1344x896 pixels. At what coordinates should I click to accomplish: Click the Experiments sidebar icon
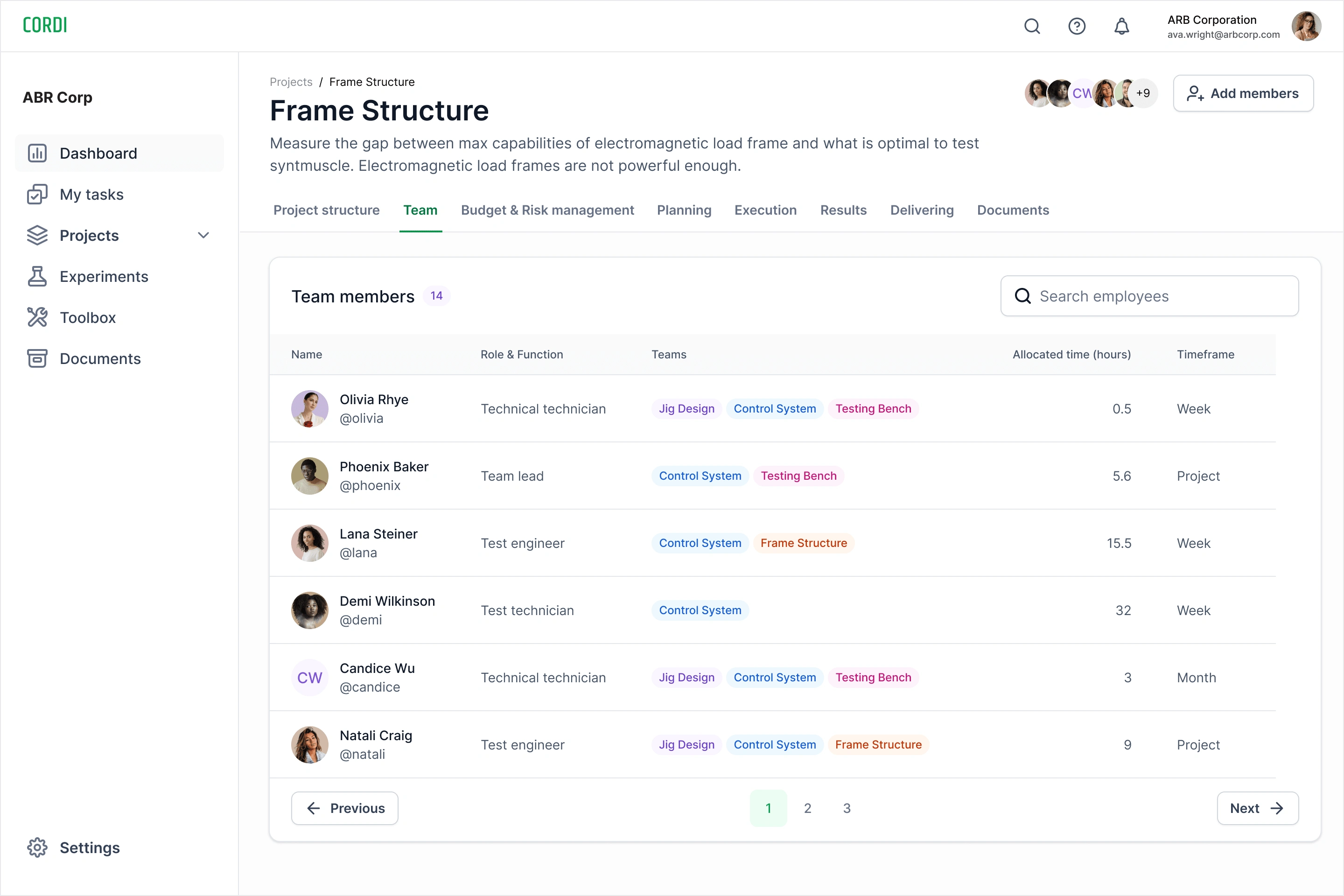pyautogui.click(x=36, y=276)
